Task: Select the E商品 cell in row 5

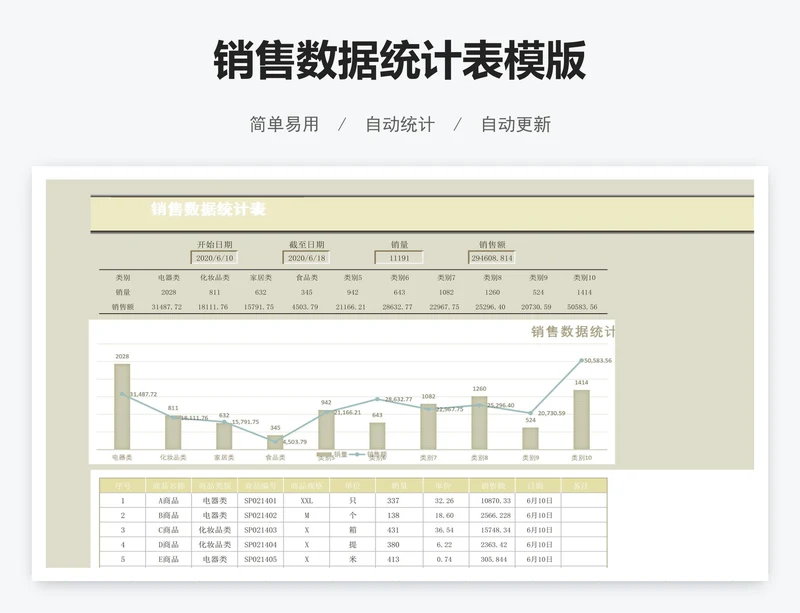Action: tap(168, 559)
